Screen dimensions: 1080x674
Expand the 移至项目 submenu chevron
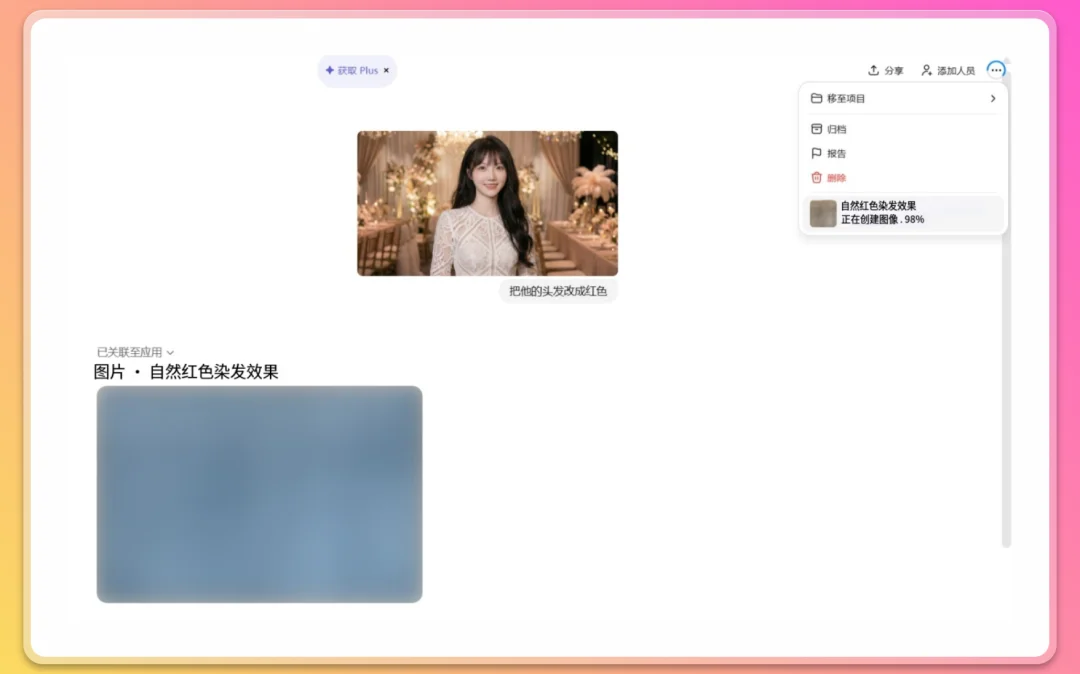[993, 99]
